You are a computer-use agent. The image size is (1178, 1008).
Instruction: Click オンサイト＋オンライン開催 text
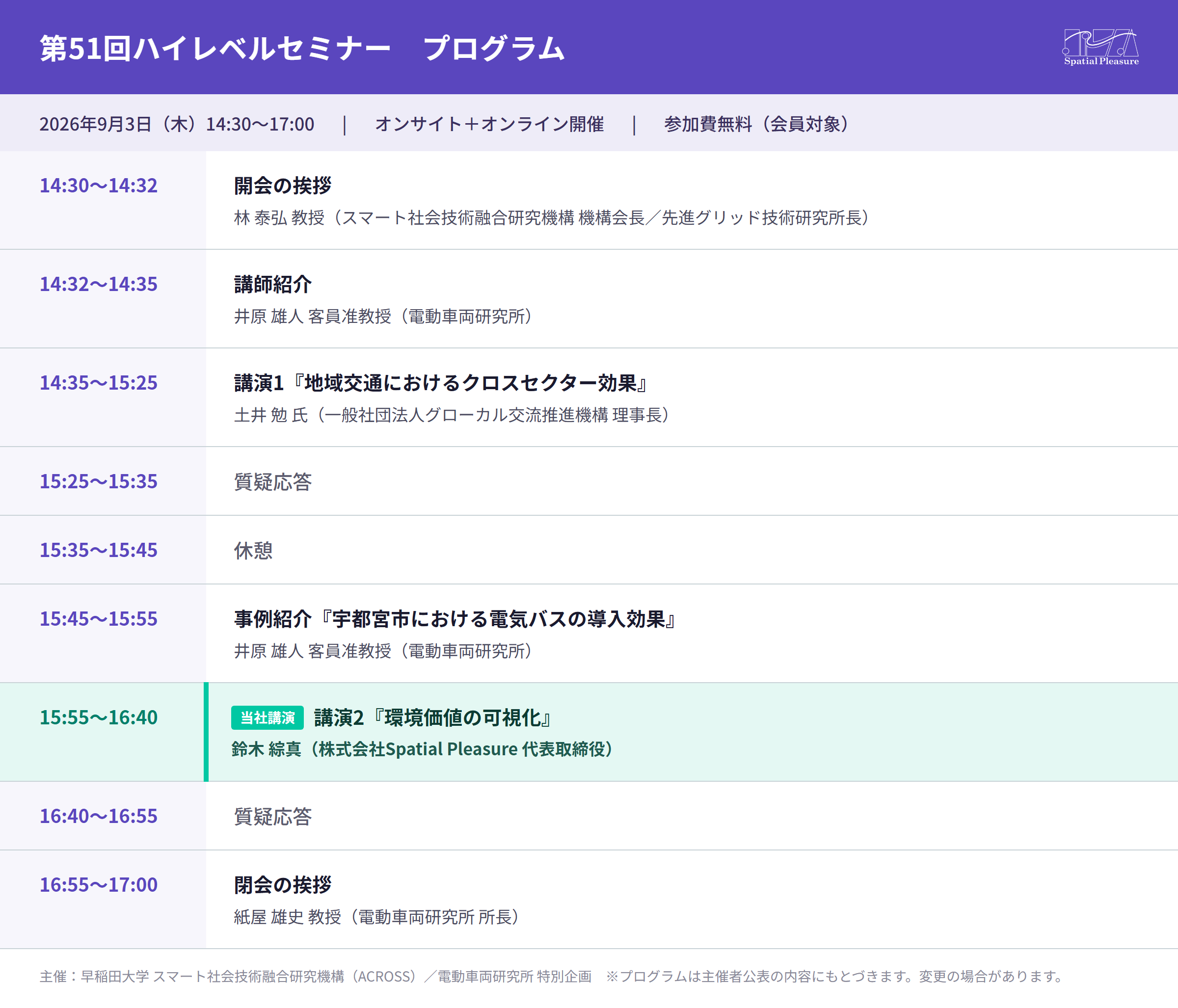click(x=489, y=124)
